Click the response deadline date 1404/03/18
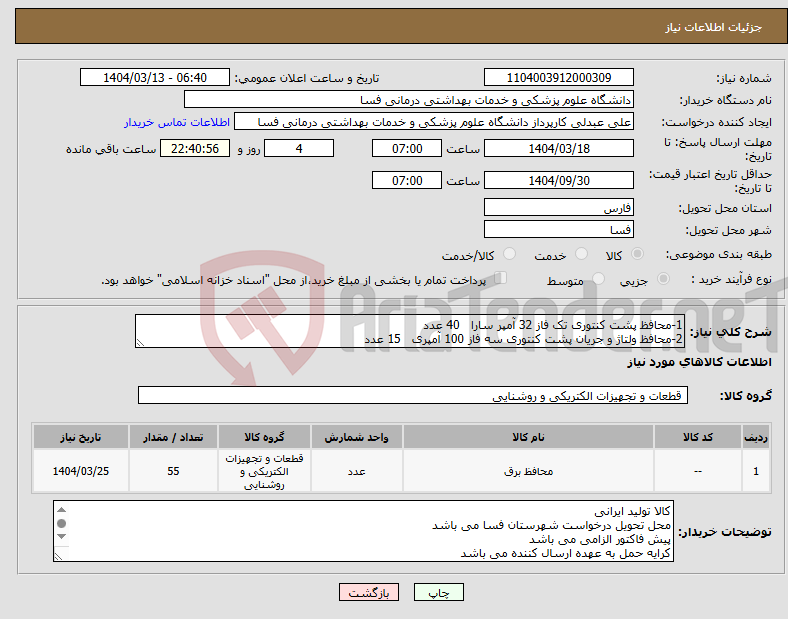 click(558, 148)
